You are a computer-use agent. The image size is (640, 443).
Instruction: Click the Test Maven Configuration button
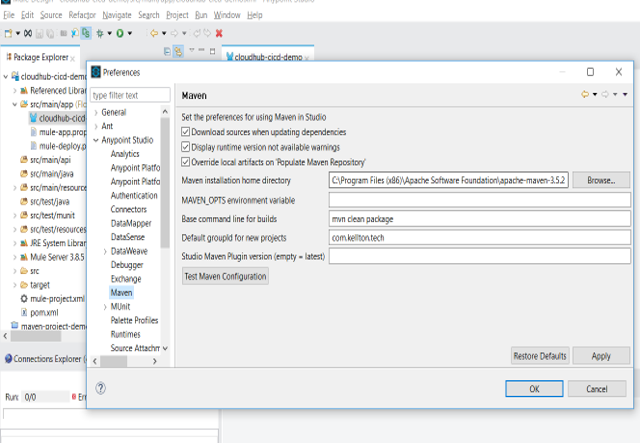point(225,276)
